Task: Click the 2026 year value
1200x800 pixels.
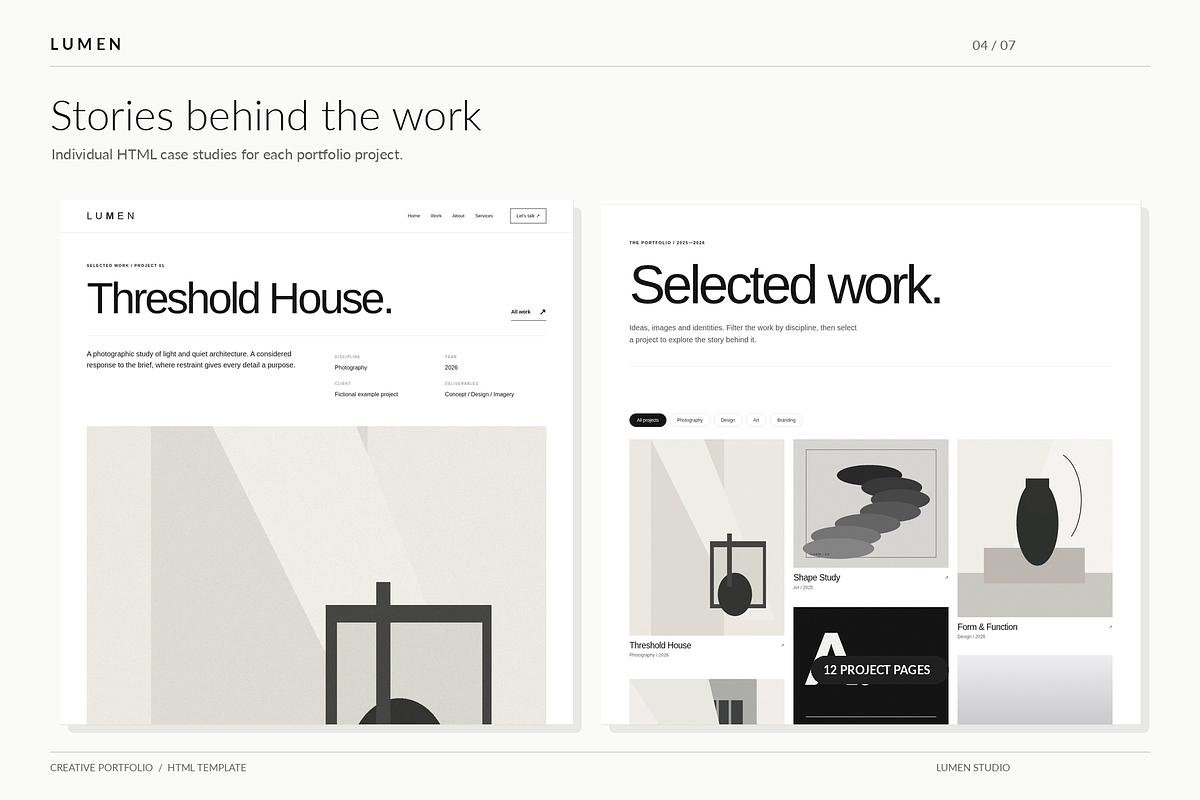Action: point(451,368)
